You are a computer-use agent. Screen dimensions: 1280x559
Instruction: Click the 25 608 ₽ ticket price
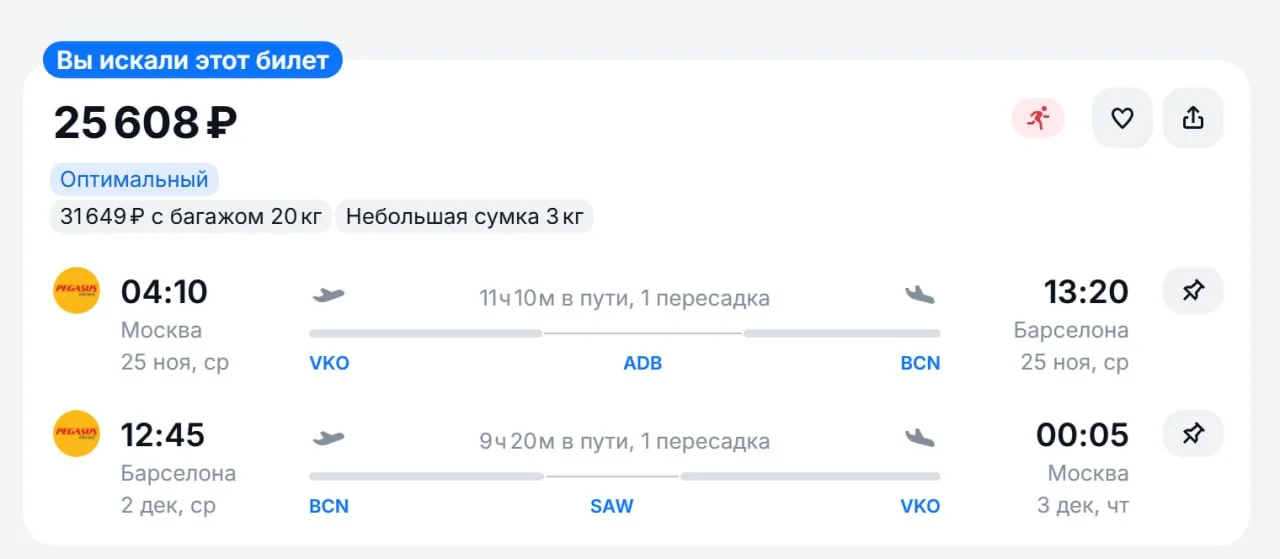coord(145,122)
